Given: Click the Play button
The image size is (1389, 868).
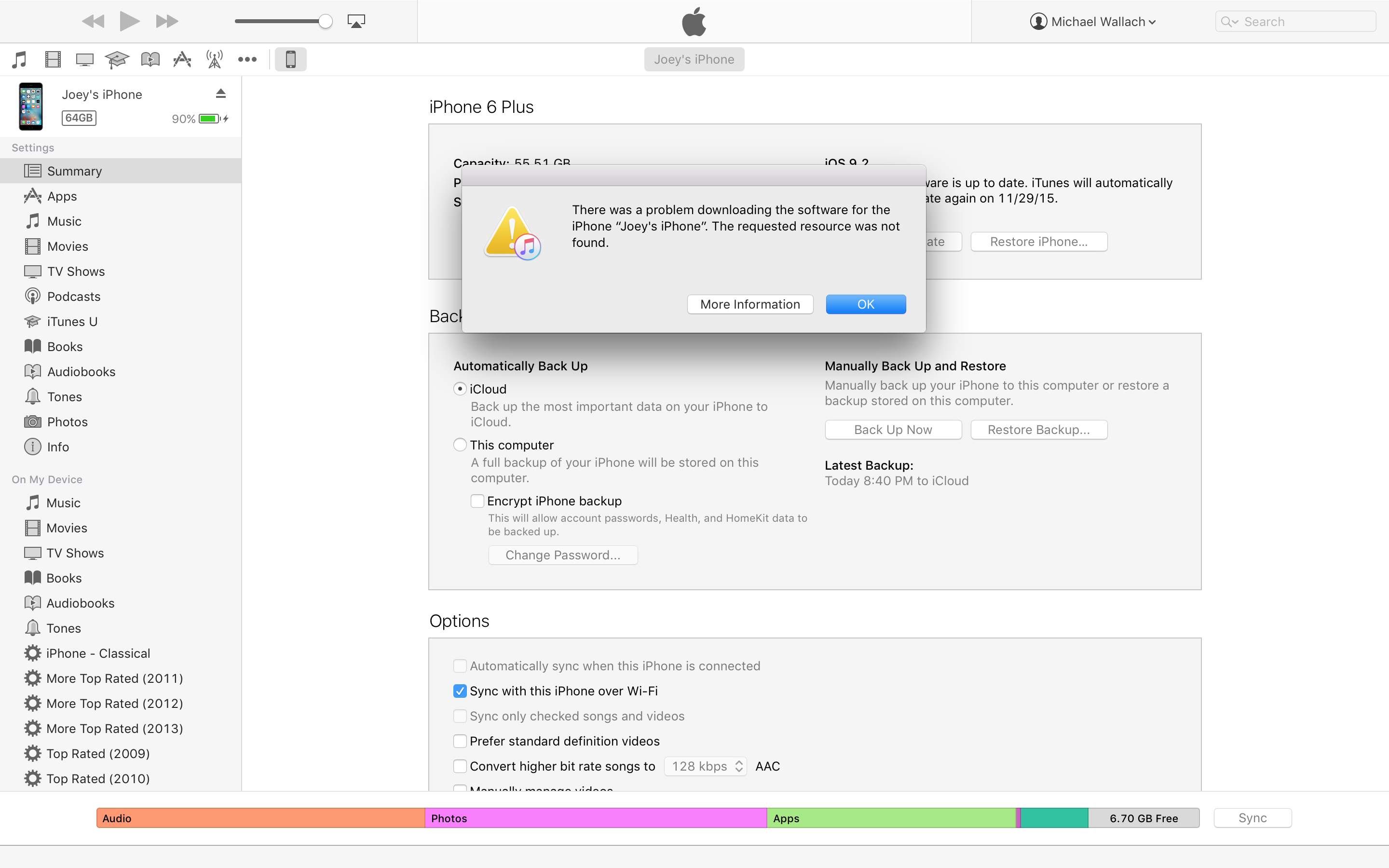Looking at the screenshot, I should pos(130,21).
